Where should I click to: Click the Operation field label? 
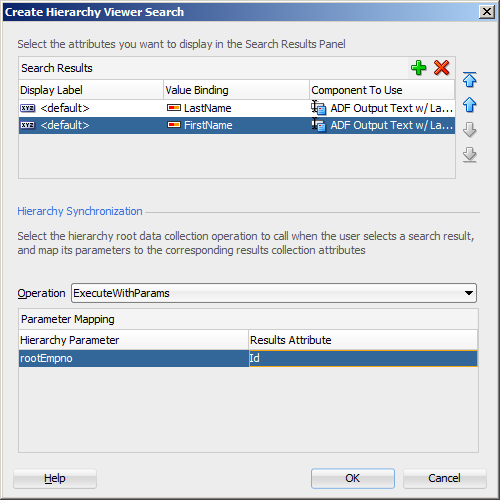point(41,293)
